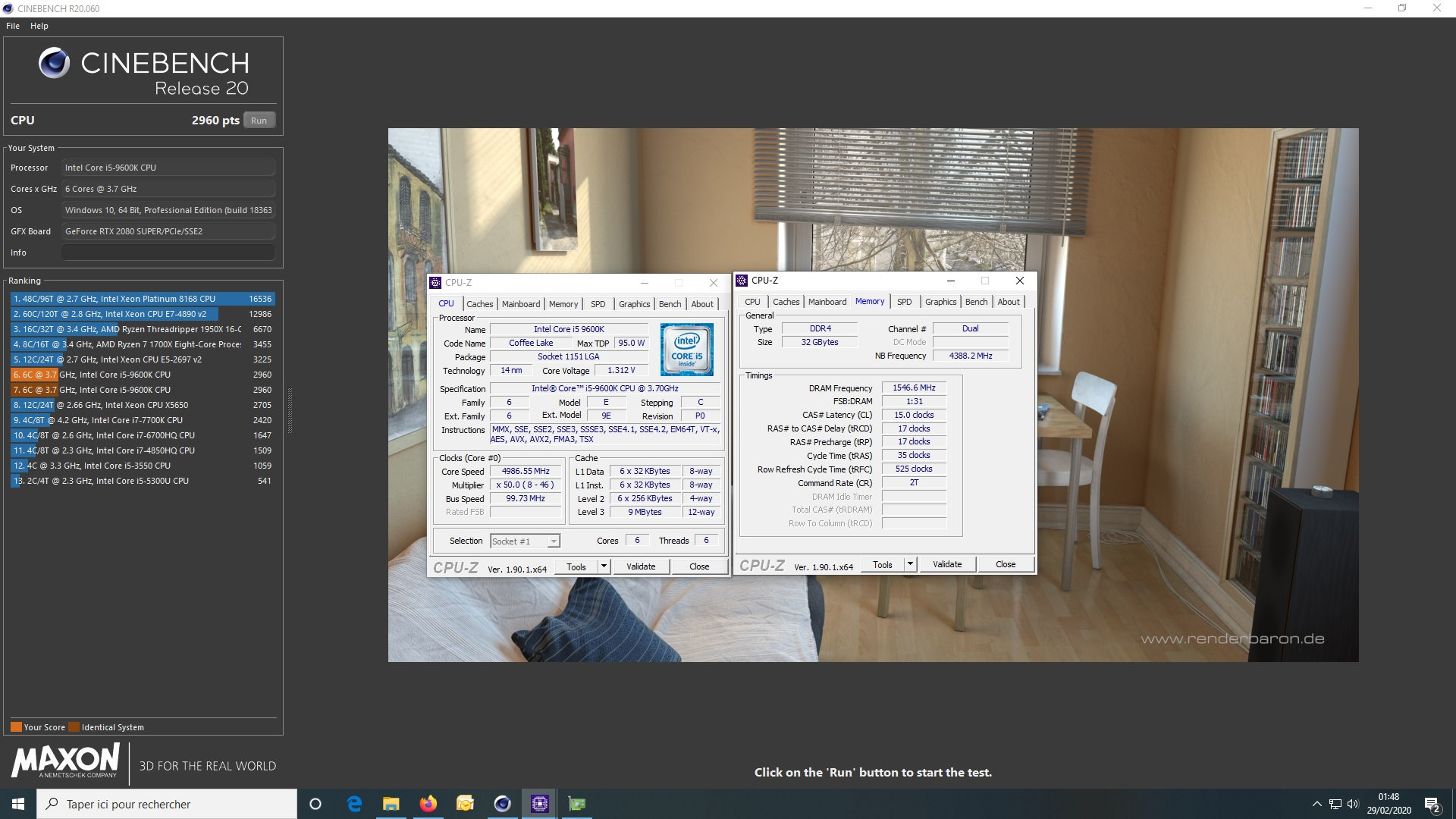This screenshot has height=819, width=1456.
Task: Open the File menu in Cinebench
Action: pyautogui.click(x=13, y=26)
